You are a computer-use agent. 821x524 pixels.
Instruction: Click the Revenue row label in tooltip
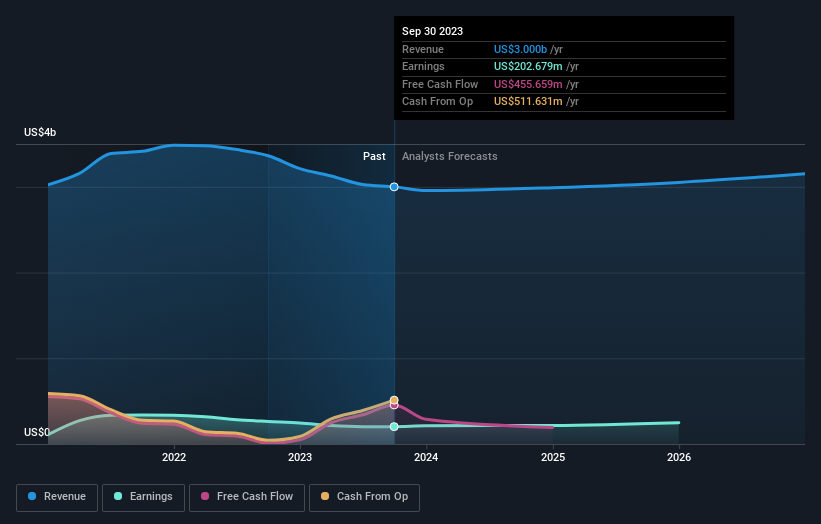click(x=423, y=49)
